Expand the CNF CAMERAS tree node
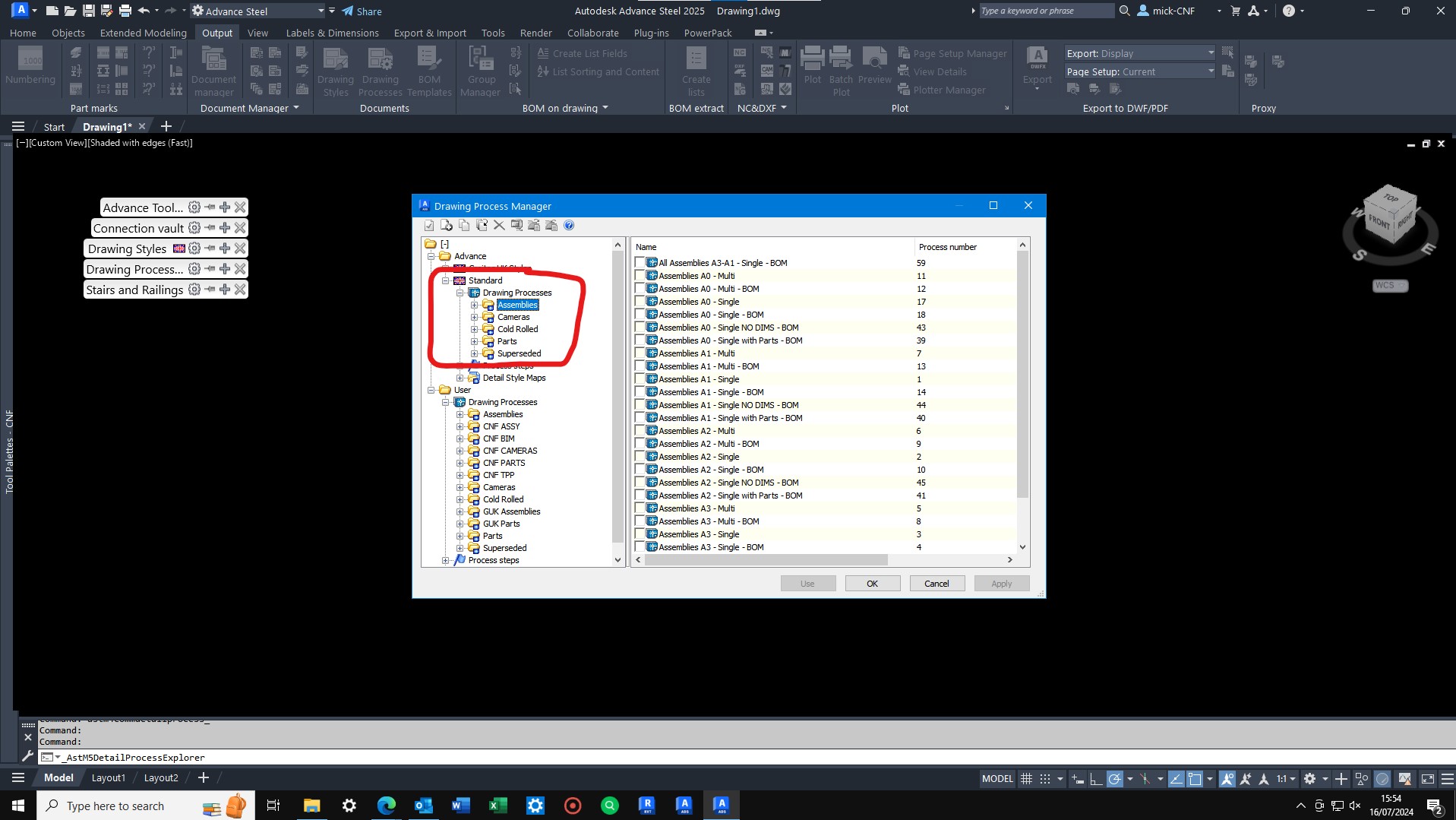 click(x=460, y=451)
